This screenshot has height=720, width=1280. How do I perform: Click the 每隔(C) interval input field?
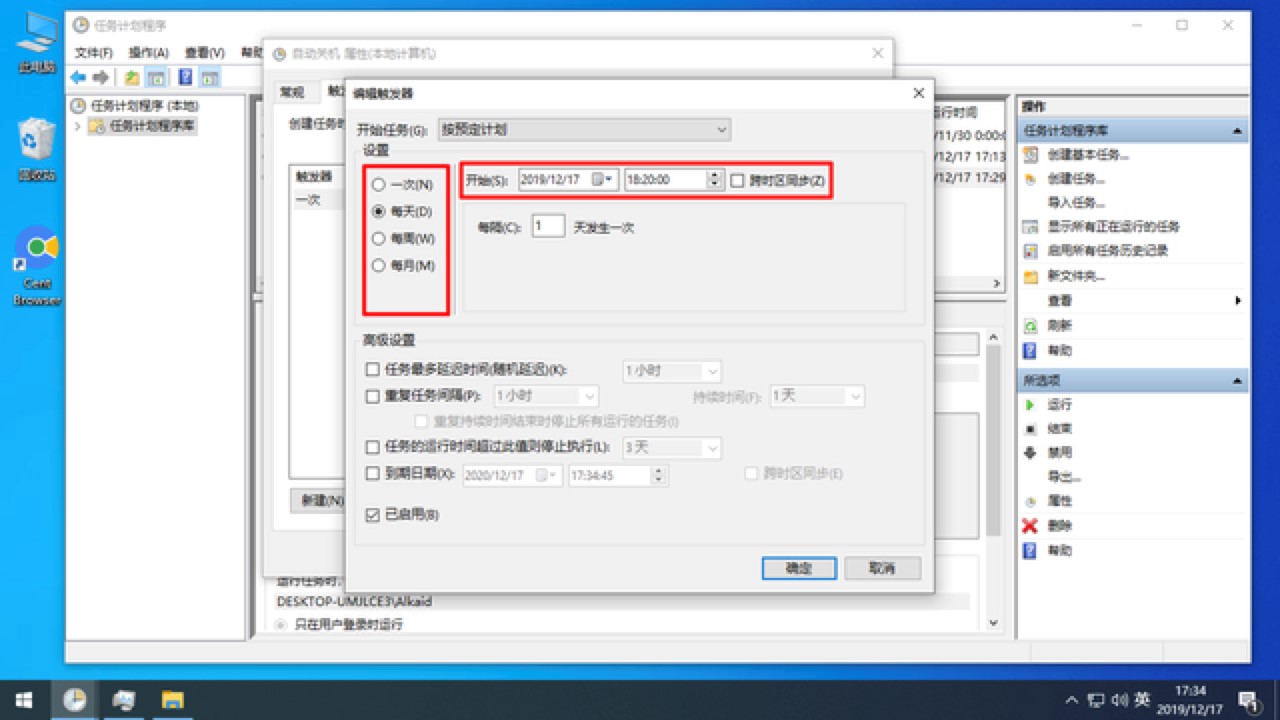point(546,226)
